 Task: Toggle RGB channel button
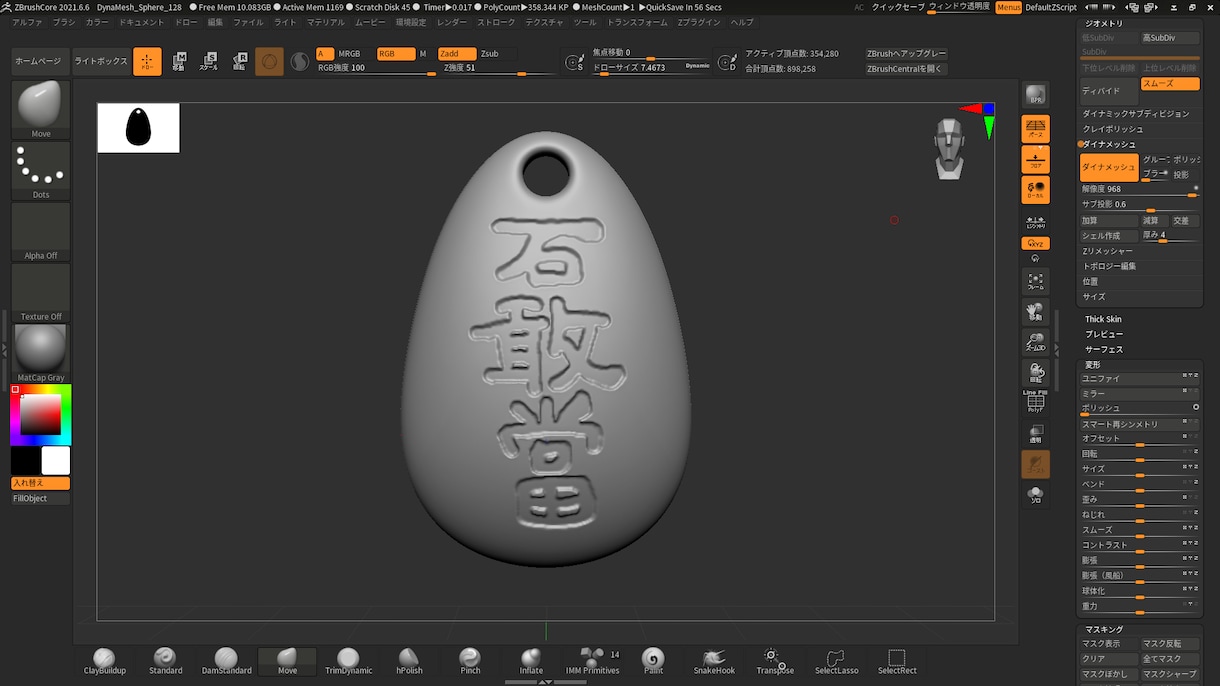pyautogui.click(x=396, y=54)
